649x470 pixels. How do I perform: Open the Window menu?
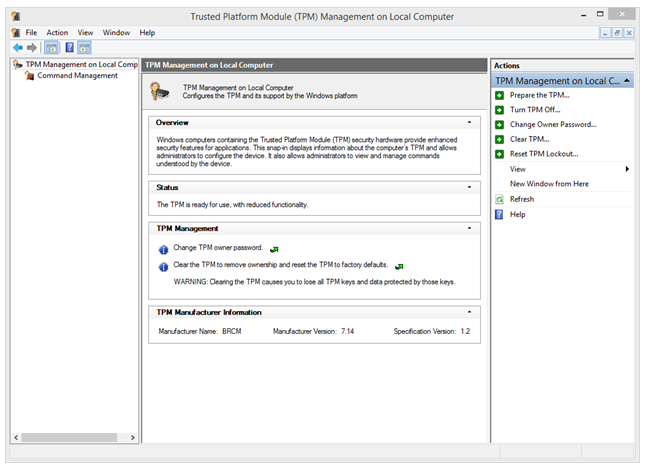tap(116, 32)
